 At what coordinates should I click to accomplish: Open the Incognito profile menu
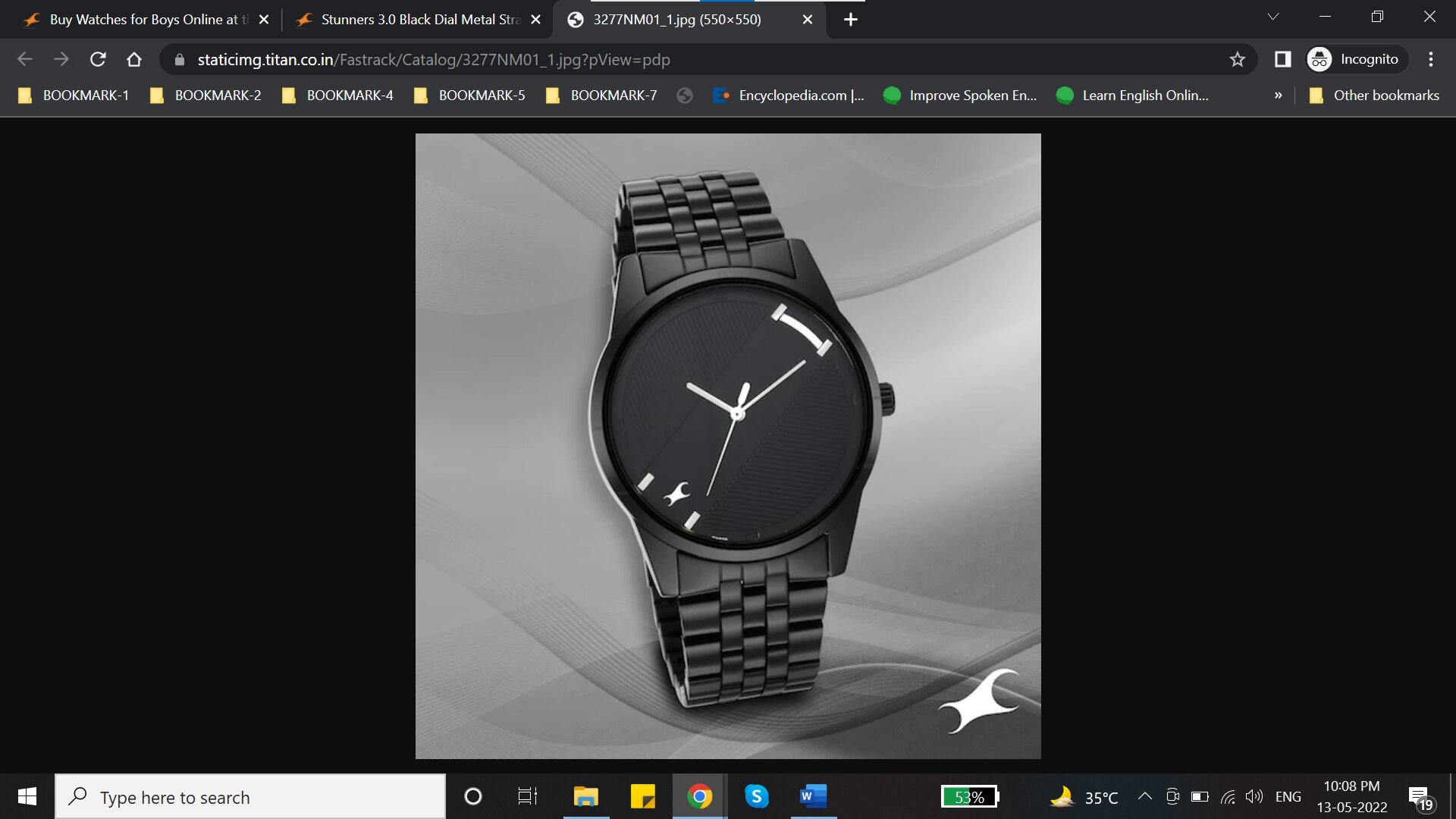click(x=1355, y=59)
